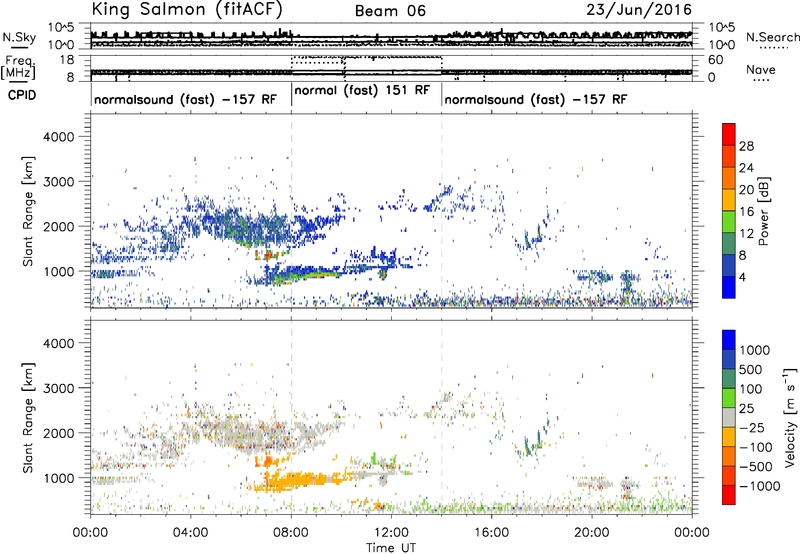The height and width of the screenshot is (554, 800).
Task: Click the '1000' velocity colorbar tick
Action: (x=755, y=350)
